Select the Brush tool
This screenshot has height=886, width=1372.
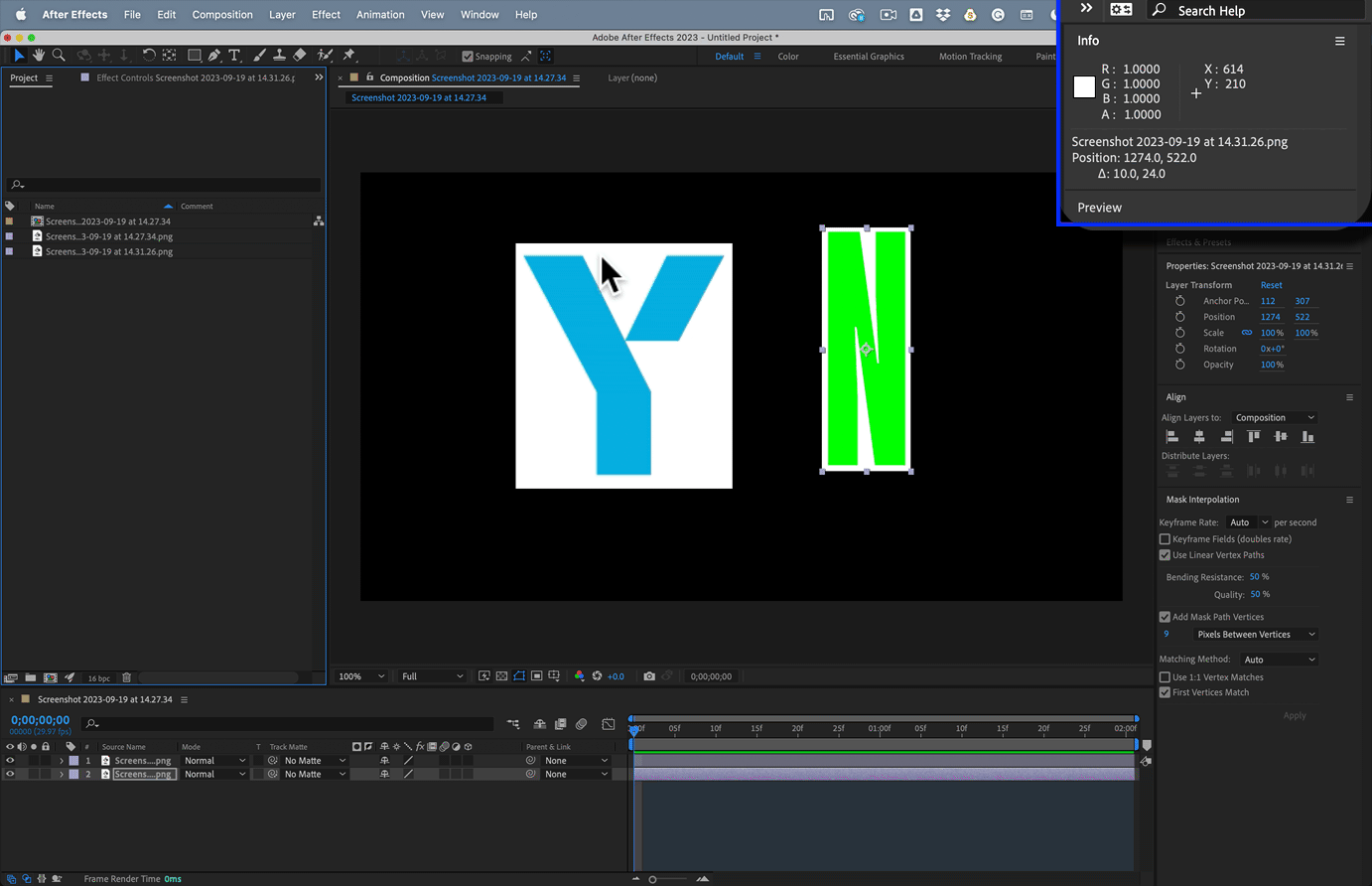click(259, 56)
